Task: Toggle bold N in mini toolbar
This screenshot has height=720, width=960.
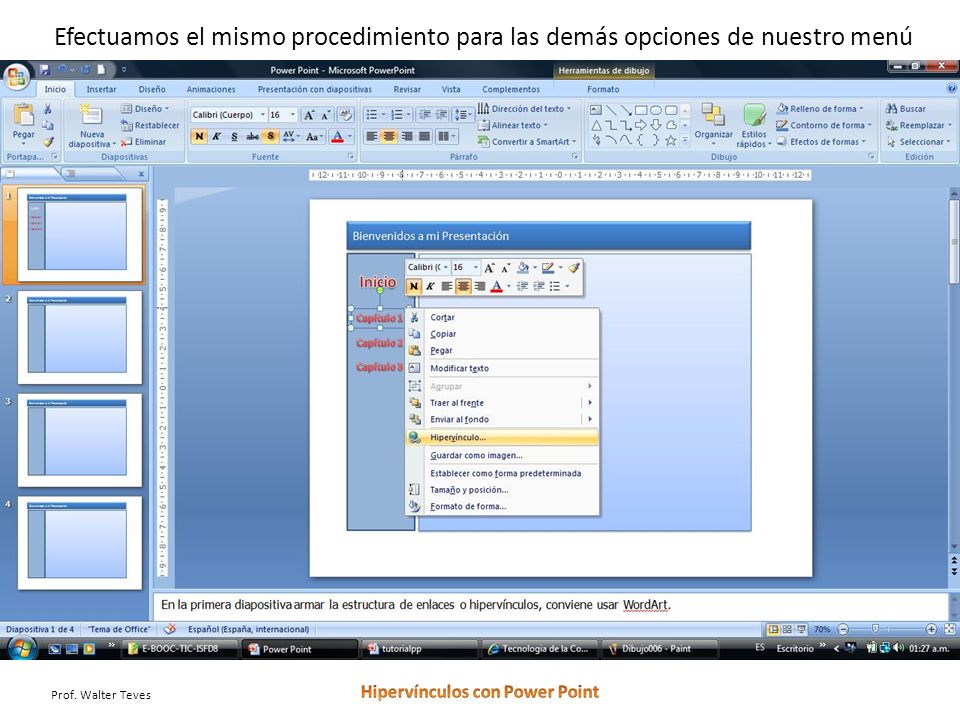Action: coord(414,287)
